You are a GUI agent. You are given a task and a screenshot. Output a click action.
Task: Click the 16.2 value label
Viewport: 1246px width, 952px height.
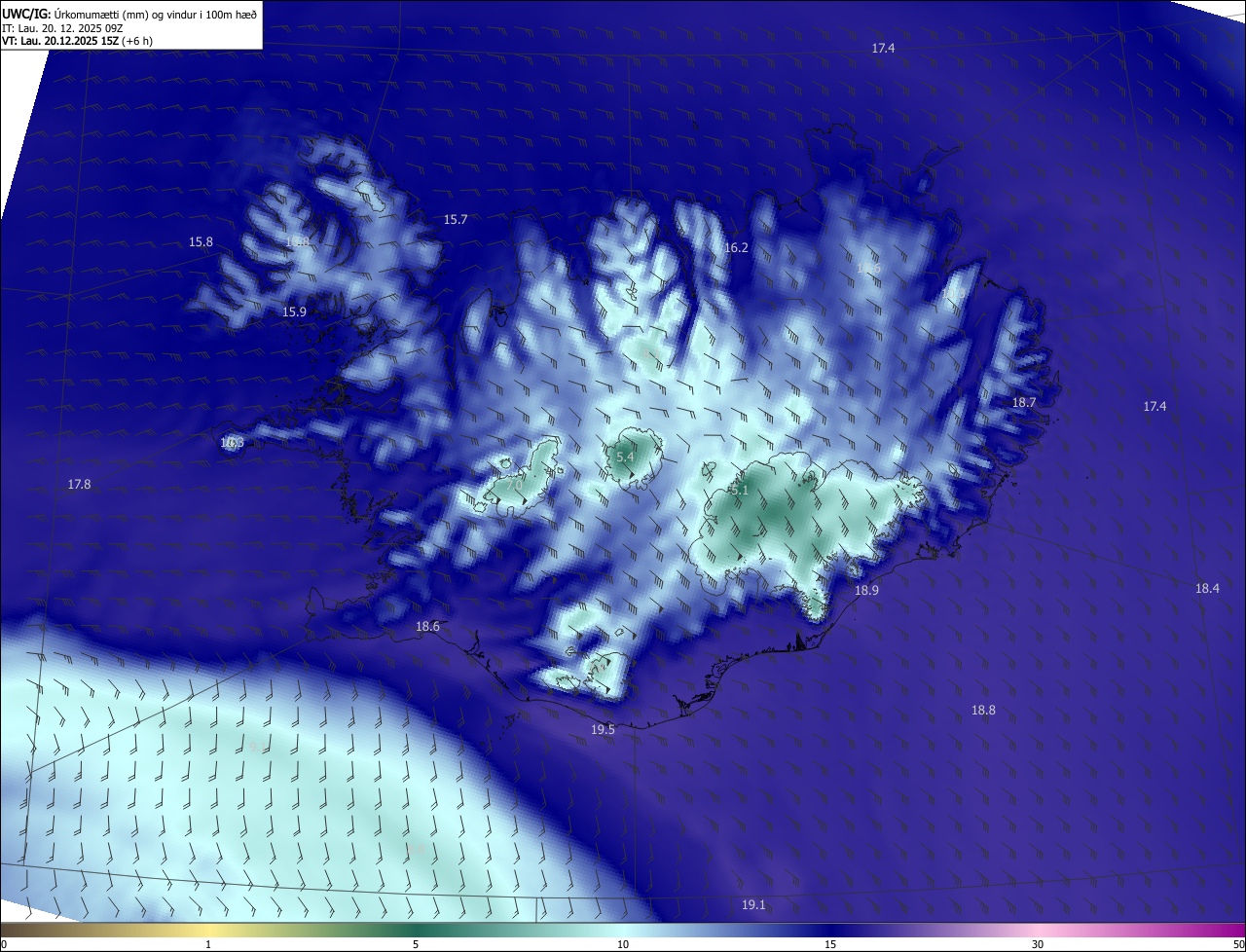tap(736, 247)
